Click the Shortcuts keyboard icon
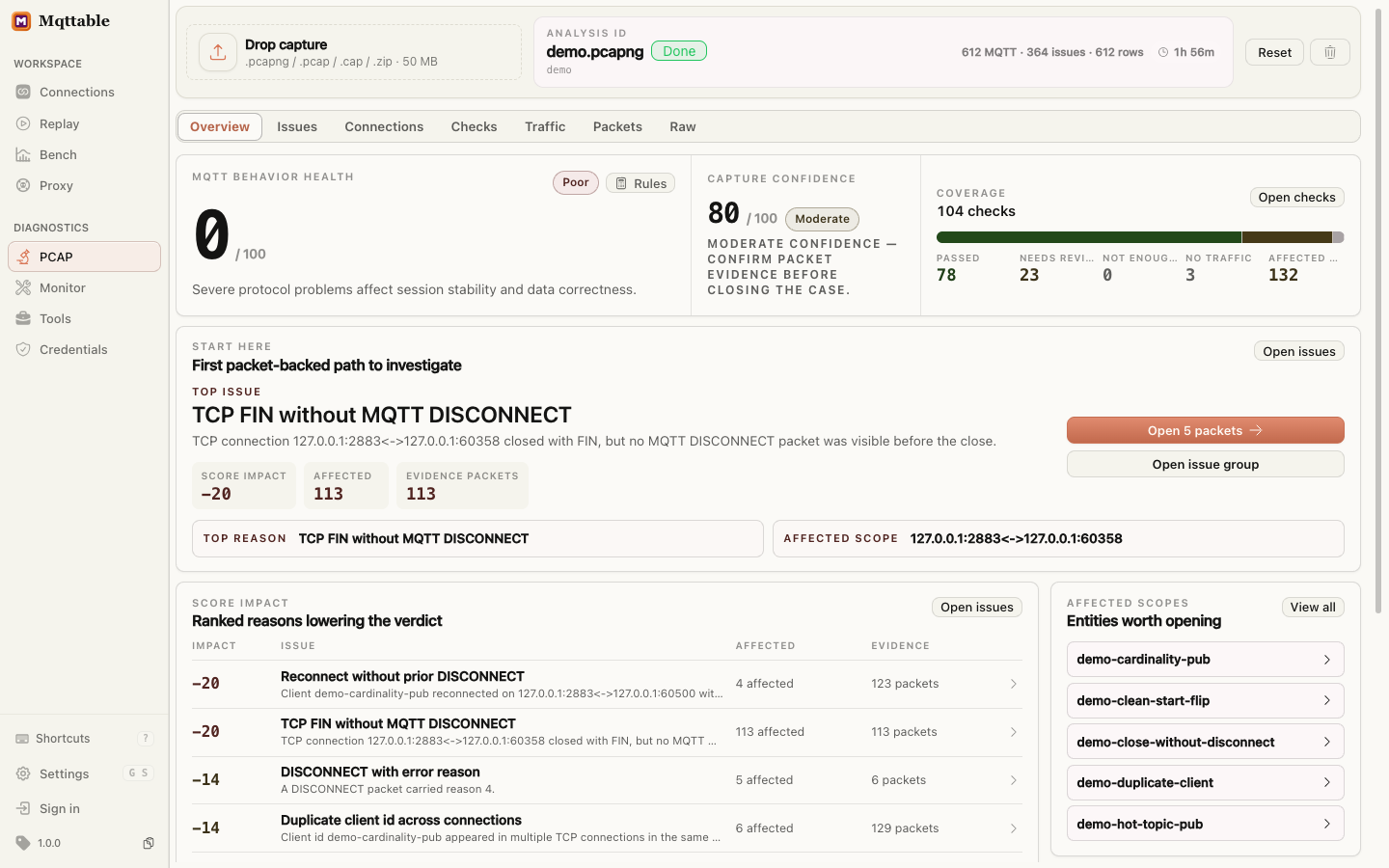The image size is (1389, 868). click(22, 739)
